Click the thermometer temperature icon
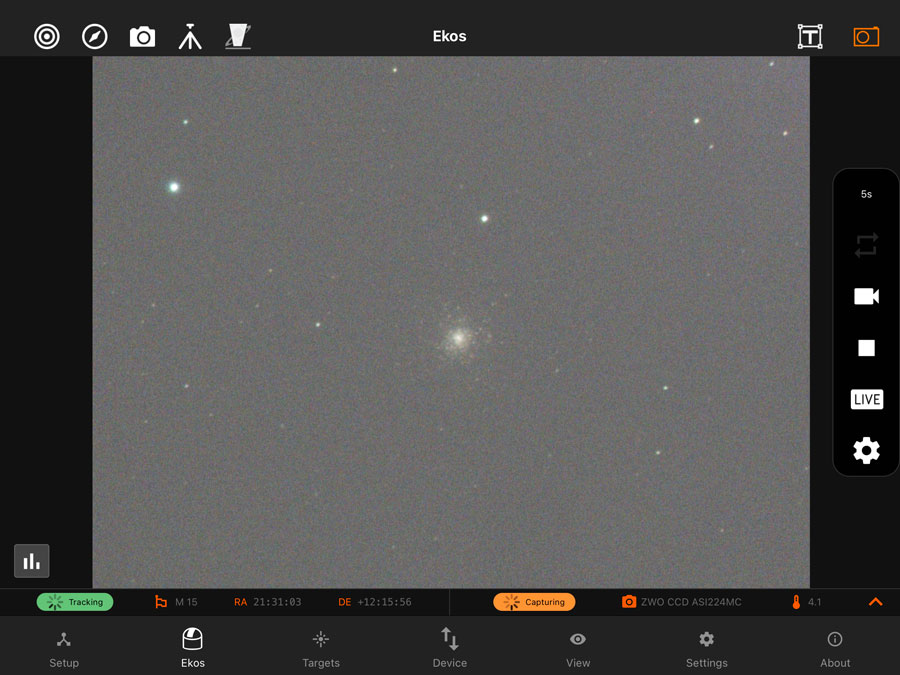This screenshot has width=900, height=675. (796, 602)
